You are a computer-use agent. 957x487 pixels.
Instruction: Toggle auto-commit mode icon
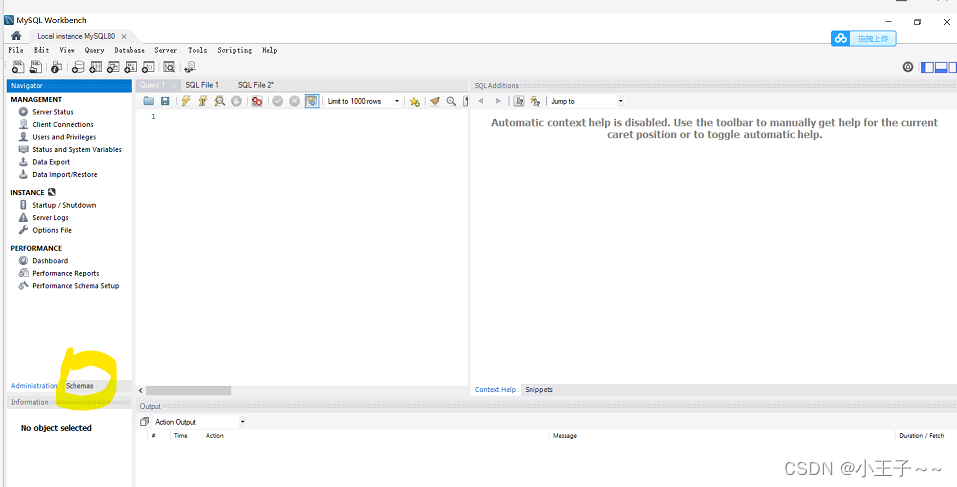(x=312, y=101)
